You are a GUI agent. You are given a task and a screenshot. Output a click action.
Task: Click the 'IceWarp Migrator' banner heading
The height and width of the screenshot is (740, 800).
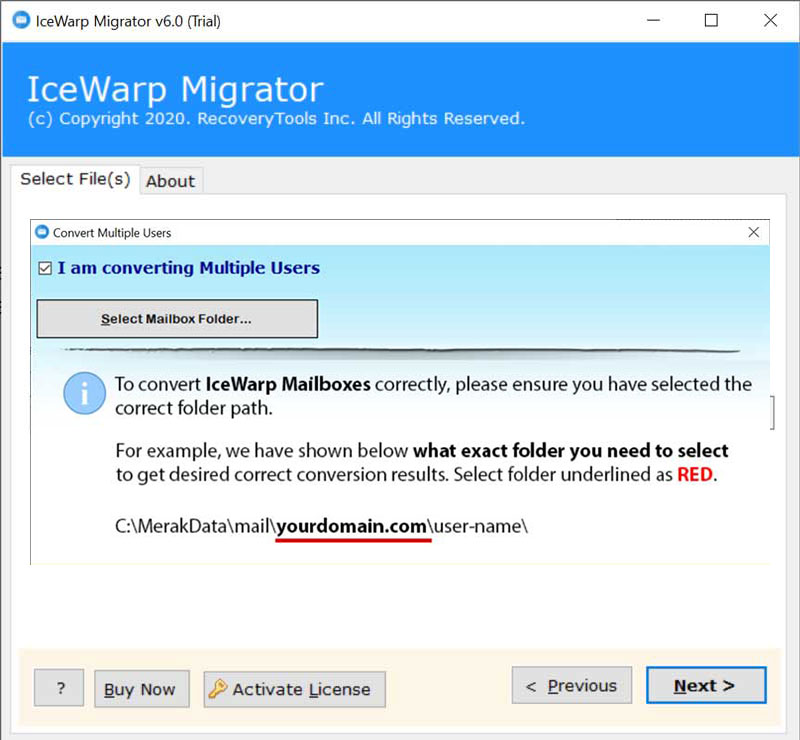click(x=175, y=89)
